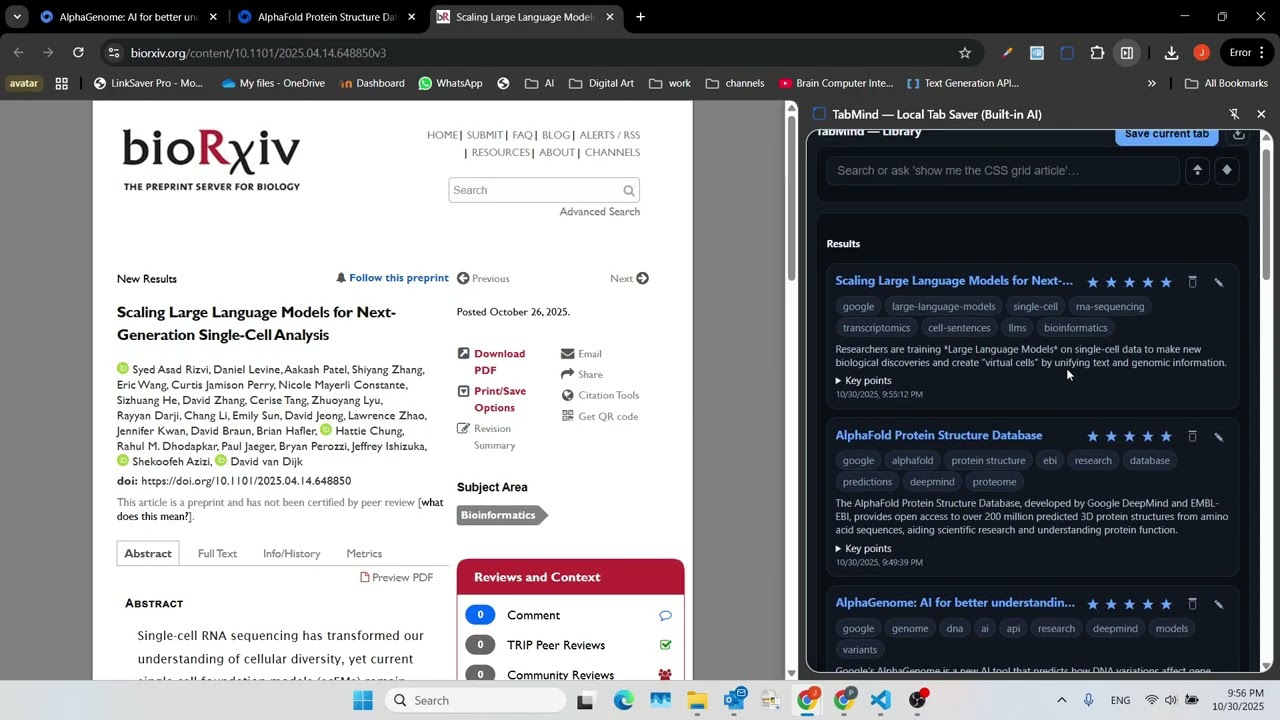Edit the AlphaFold Protein Structure Database entry
Screen dimensions: 1280x720
click(1219, 436)
